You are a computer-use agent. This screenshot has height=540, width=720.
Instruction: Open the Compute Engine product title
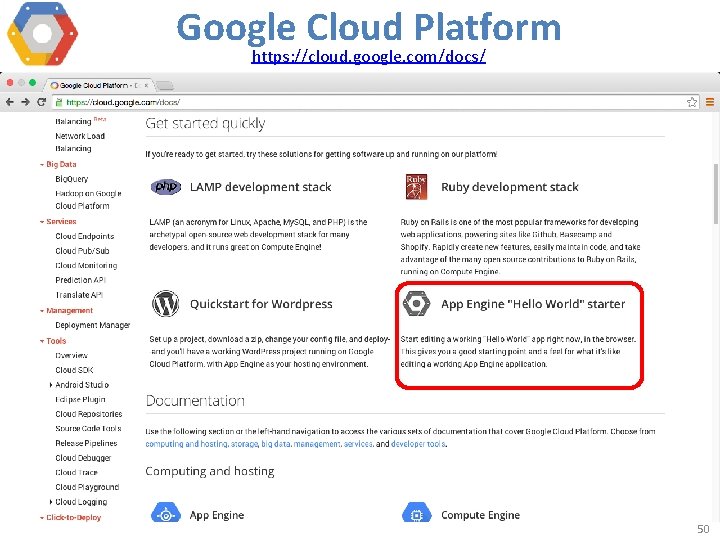480,515
